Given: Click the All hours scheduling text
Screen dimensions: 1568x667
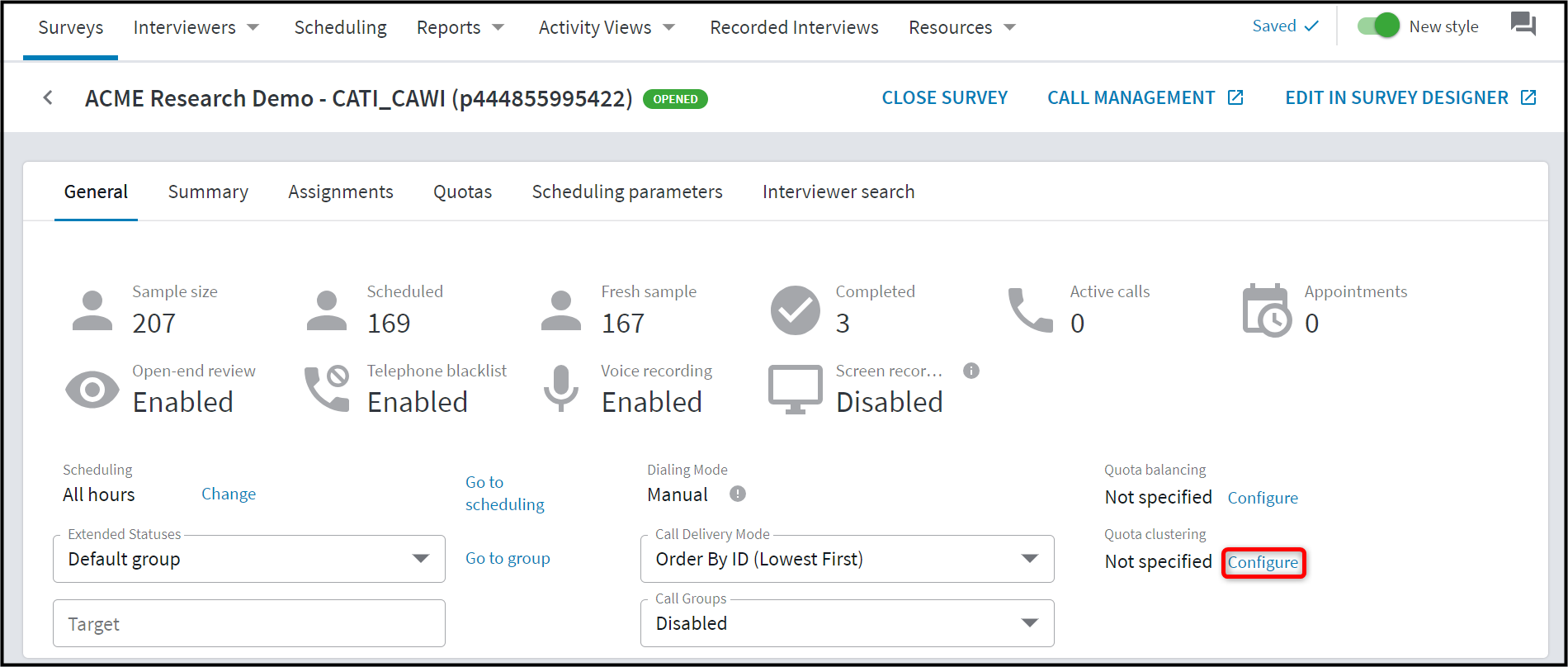Looking at the screenshot, I should (99, 494).
